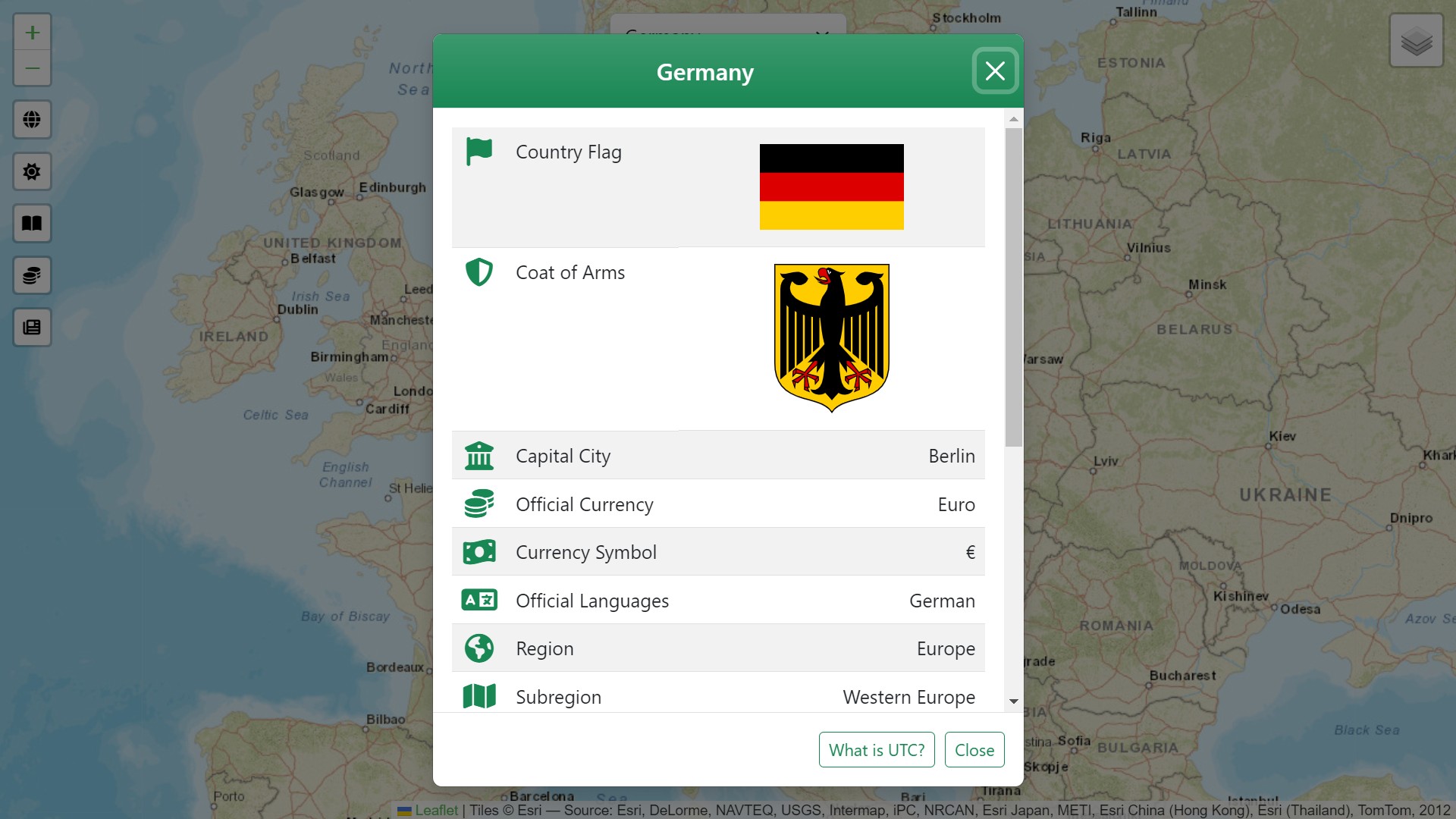Click the banknote icon beside Currency Symbol
Image resolution: width=1456 pixels, height=819 pixels.
479,551
